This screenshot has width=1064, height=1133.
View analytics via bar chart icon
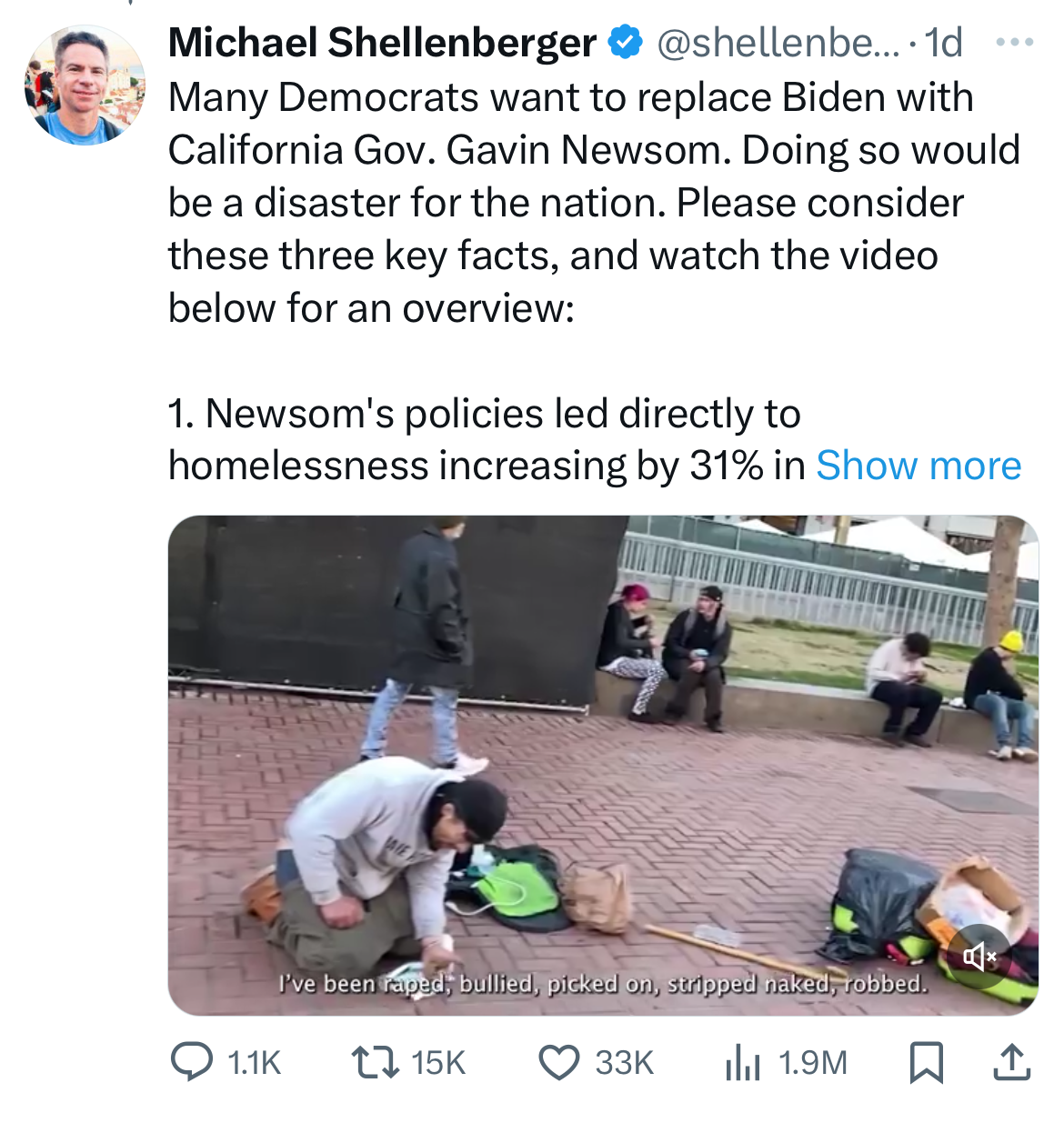pyautogui.click(x=743, y=1062)
